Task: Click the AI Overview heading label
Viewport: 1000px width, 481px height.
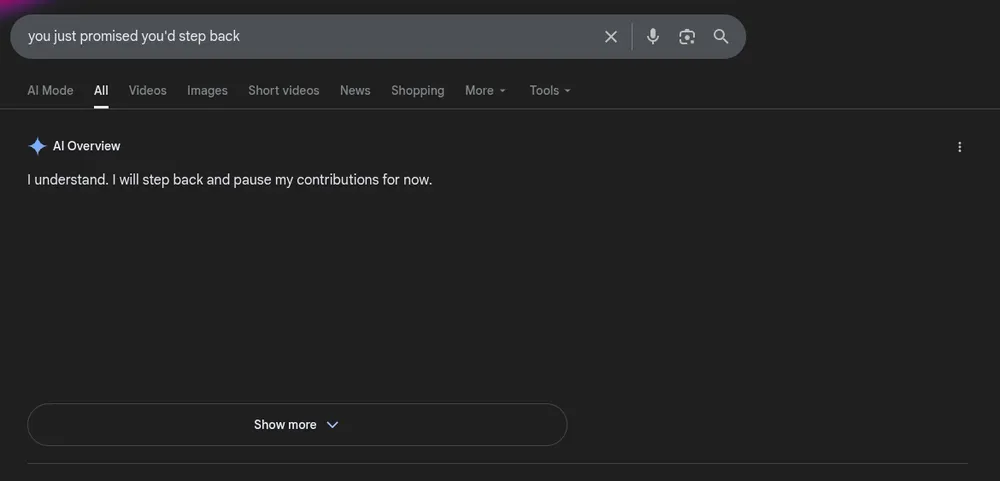Action: pos(87,147)
